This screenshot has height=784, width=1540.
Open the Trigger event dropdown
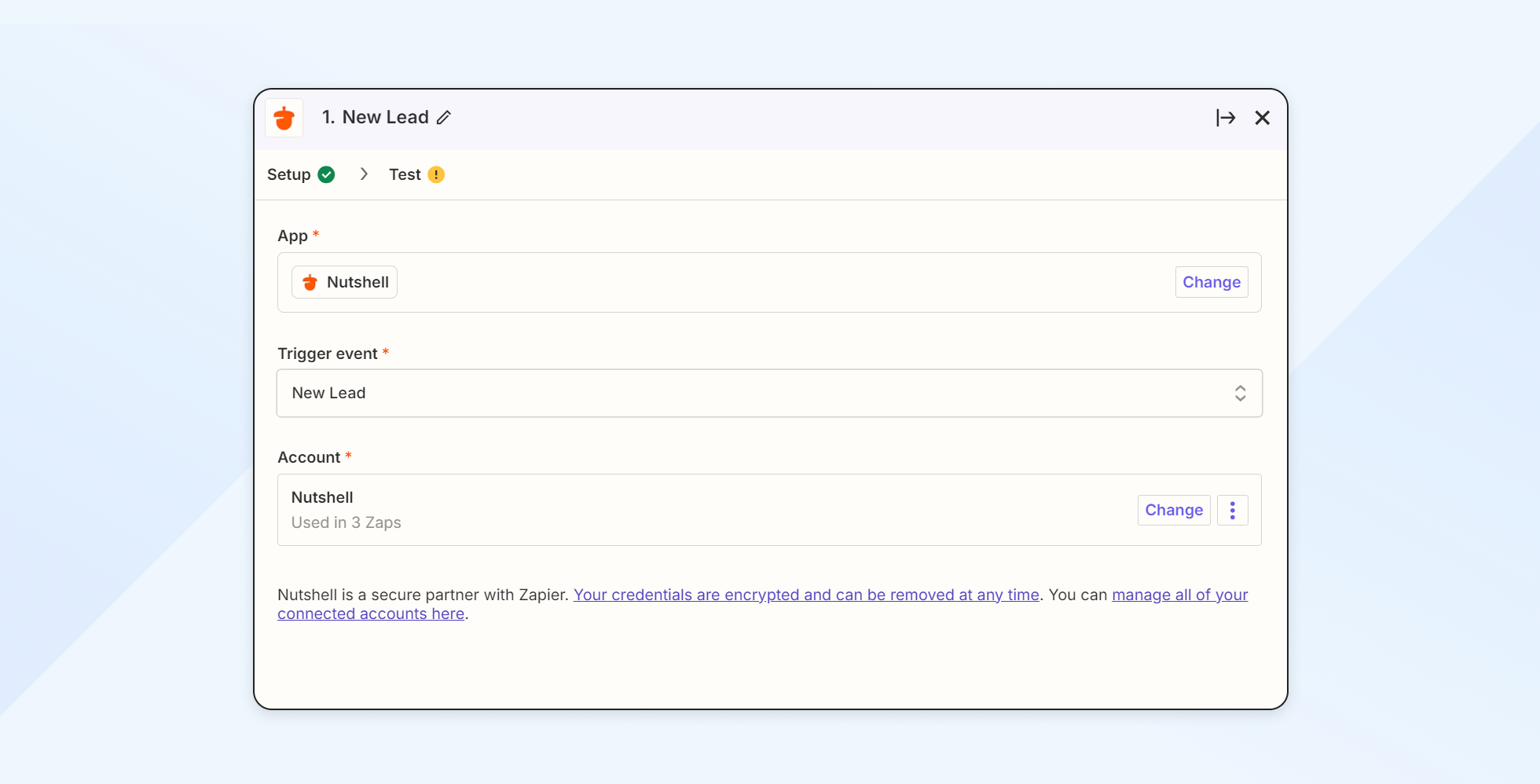(768, 393)
